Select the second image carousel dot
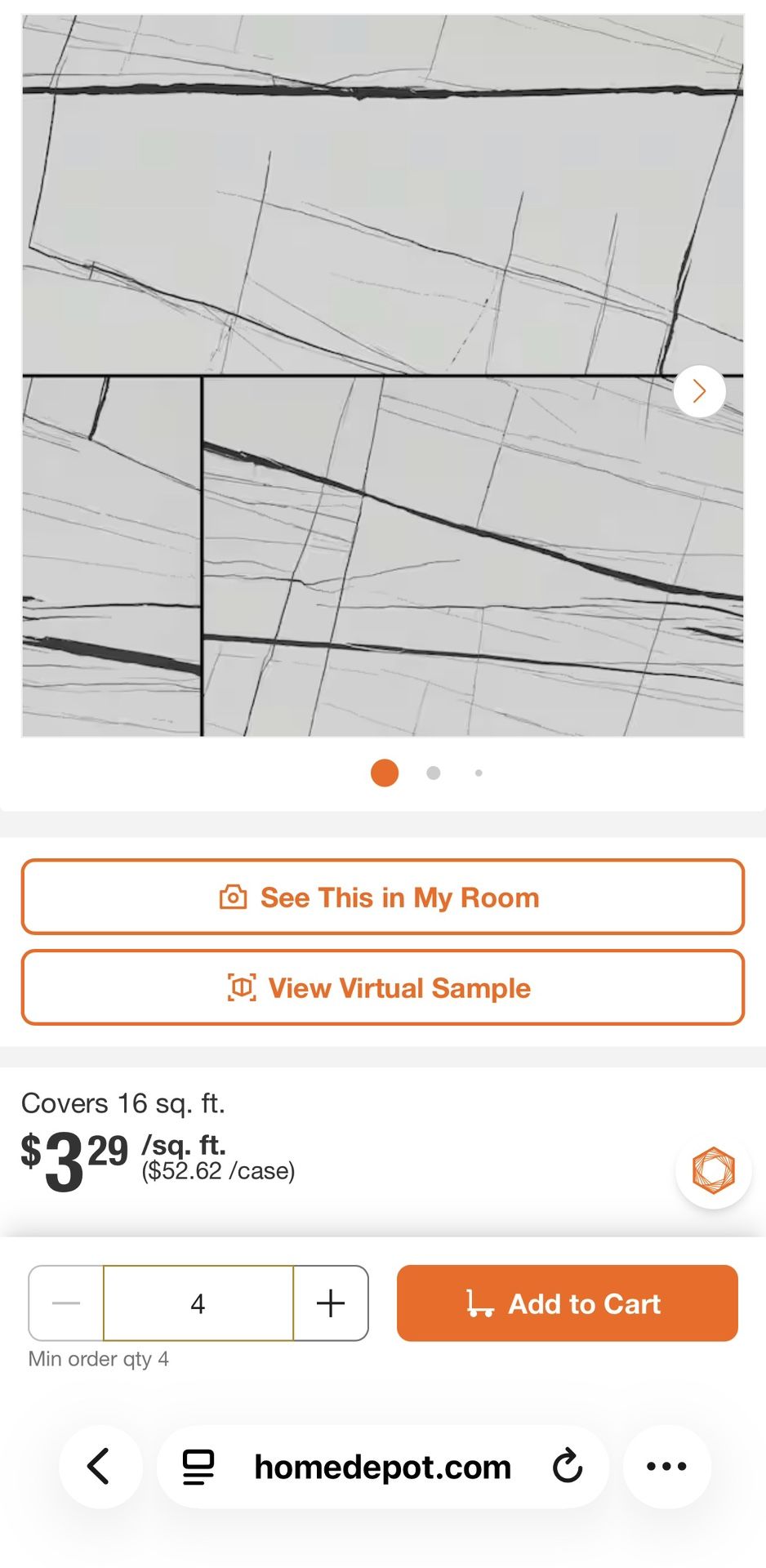The width and height of the screenshot is (766, 1568). point(434,773)
